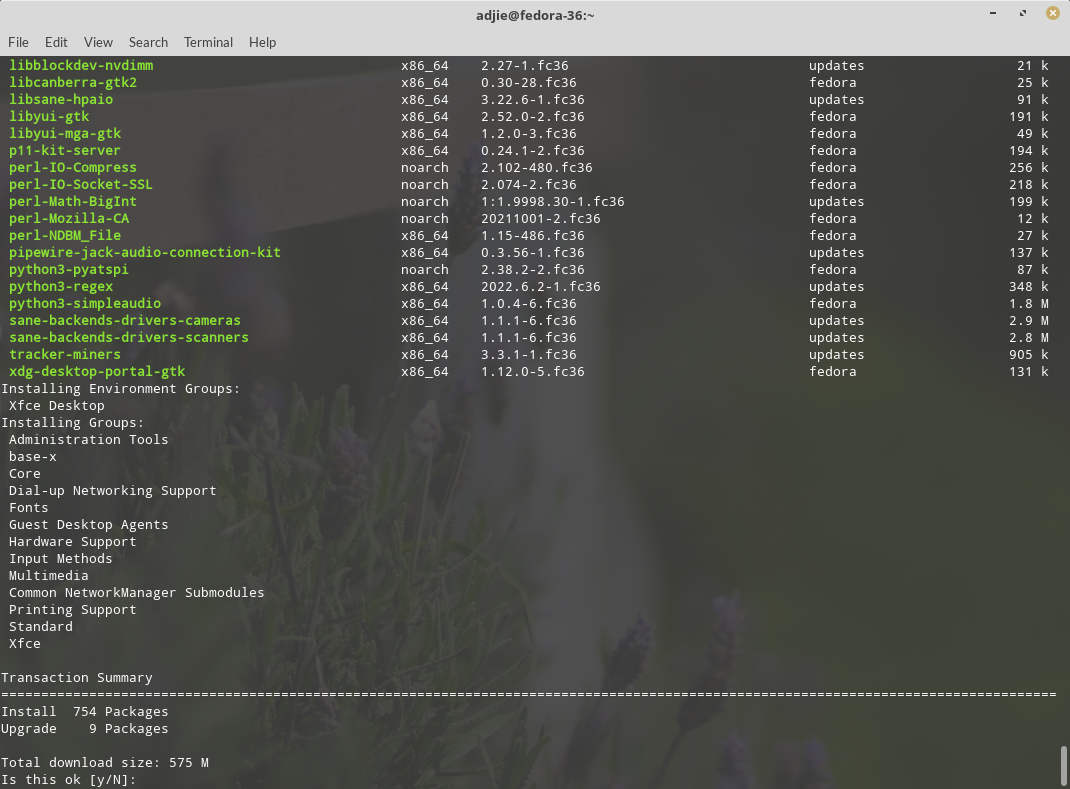Click the libsane-hpaio package name

click(61, 100)
